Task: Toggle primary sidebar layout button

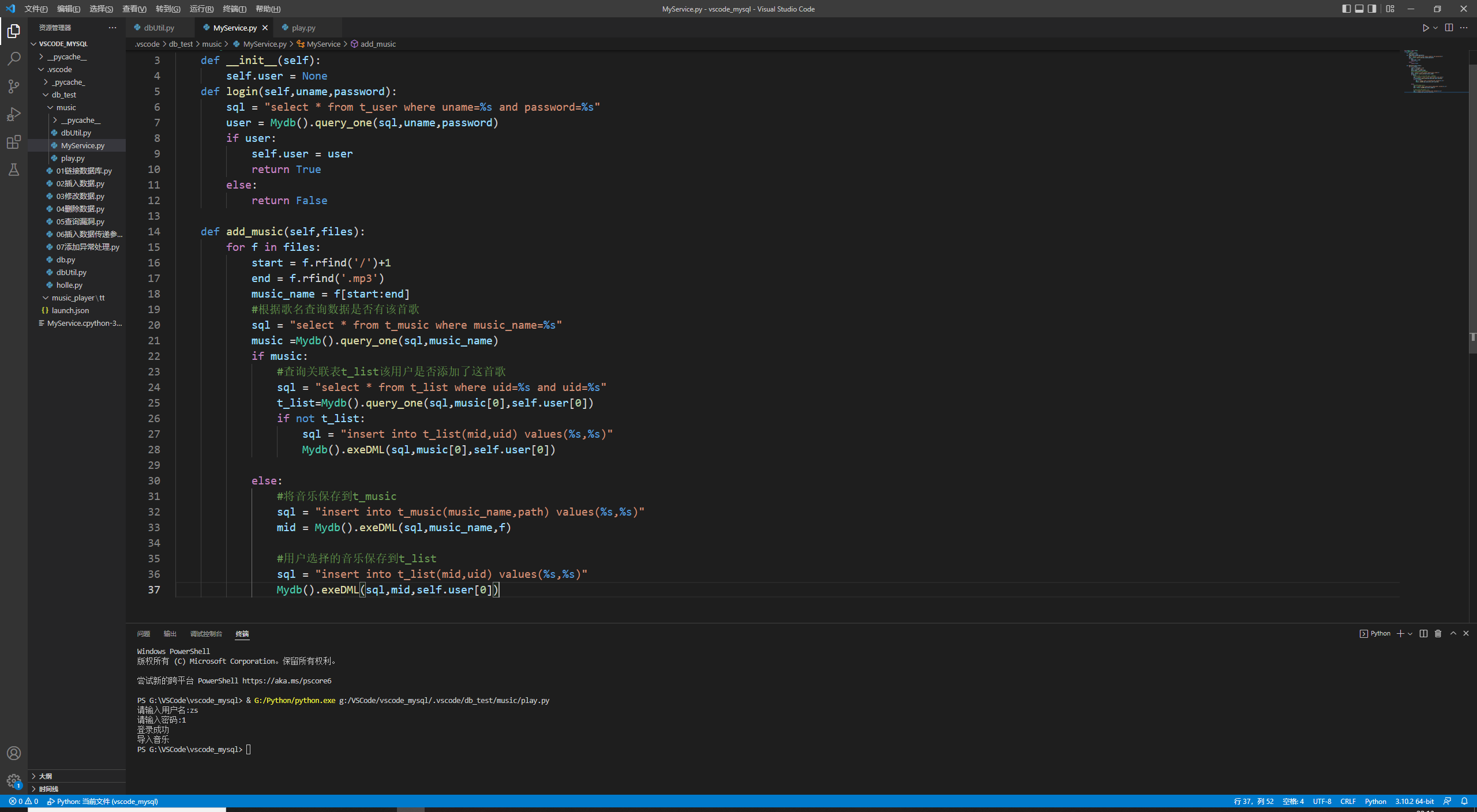Action: coord(1347,9)
